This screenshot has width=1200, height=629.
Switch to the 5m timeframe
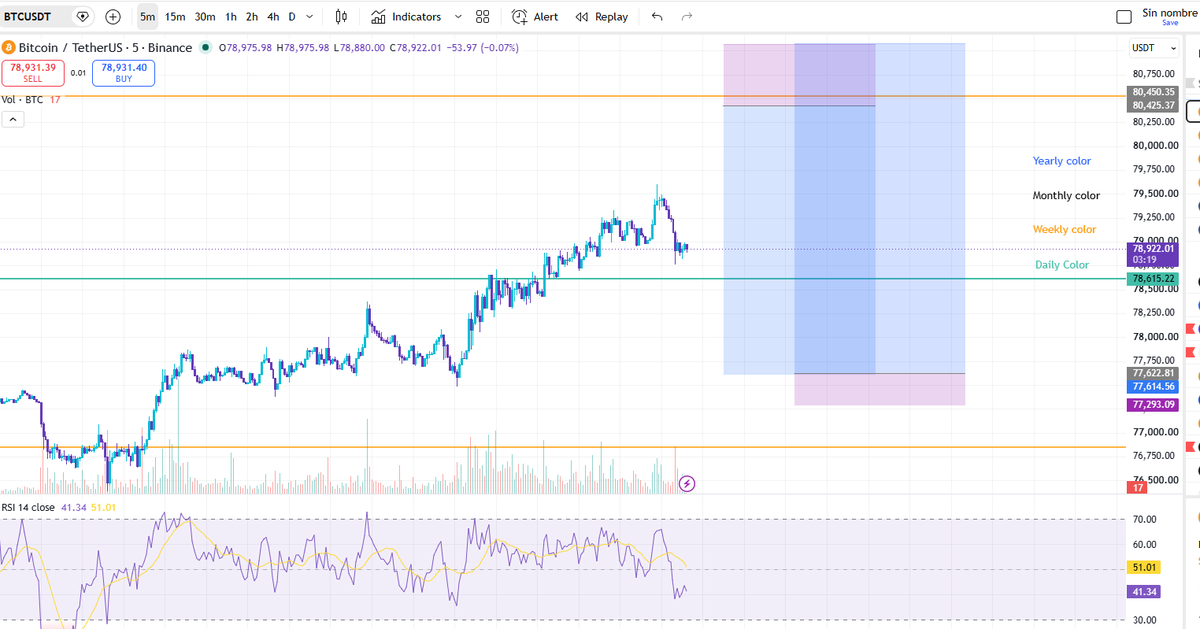(x=148, y=17)
